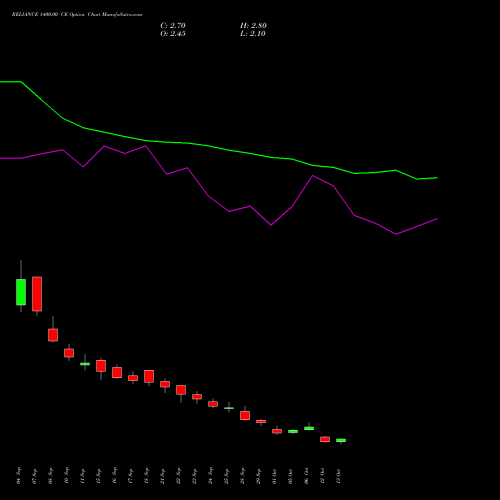500x500 pixels.
Task: Click the 21 Sep date label
Action: coord(163,476)
